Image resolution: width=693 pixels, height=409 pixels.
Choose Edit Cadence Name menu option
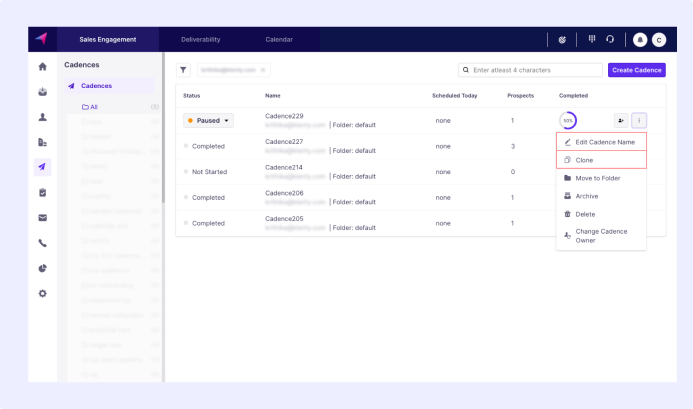pos(604,142)
